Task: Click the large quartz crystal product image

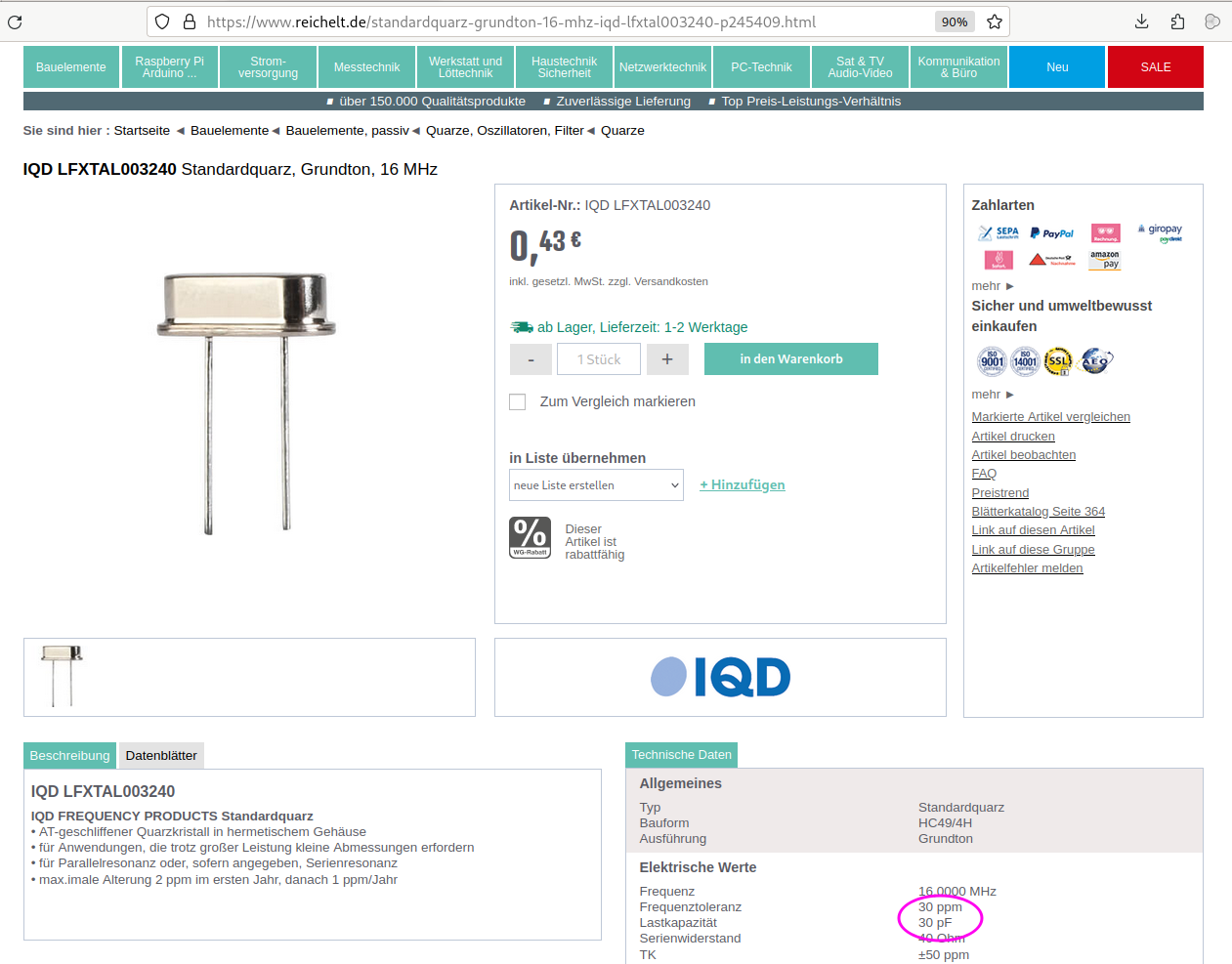Action: [x=246, y=402]
